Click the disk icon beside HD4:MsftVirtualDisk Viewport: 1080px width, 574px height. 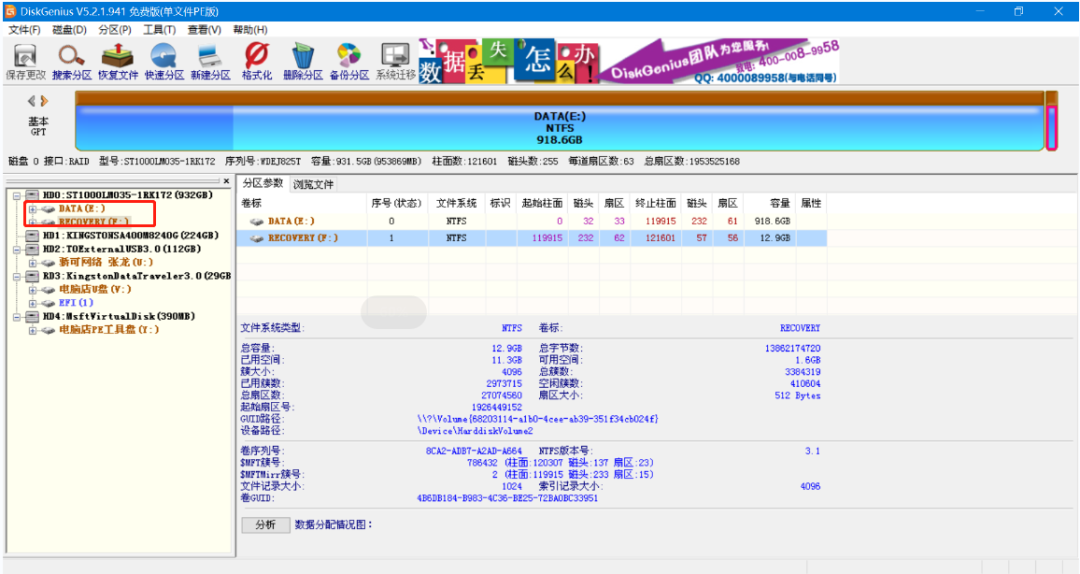pos(32,317)
